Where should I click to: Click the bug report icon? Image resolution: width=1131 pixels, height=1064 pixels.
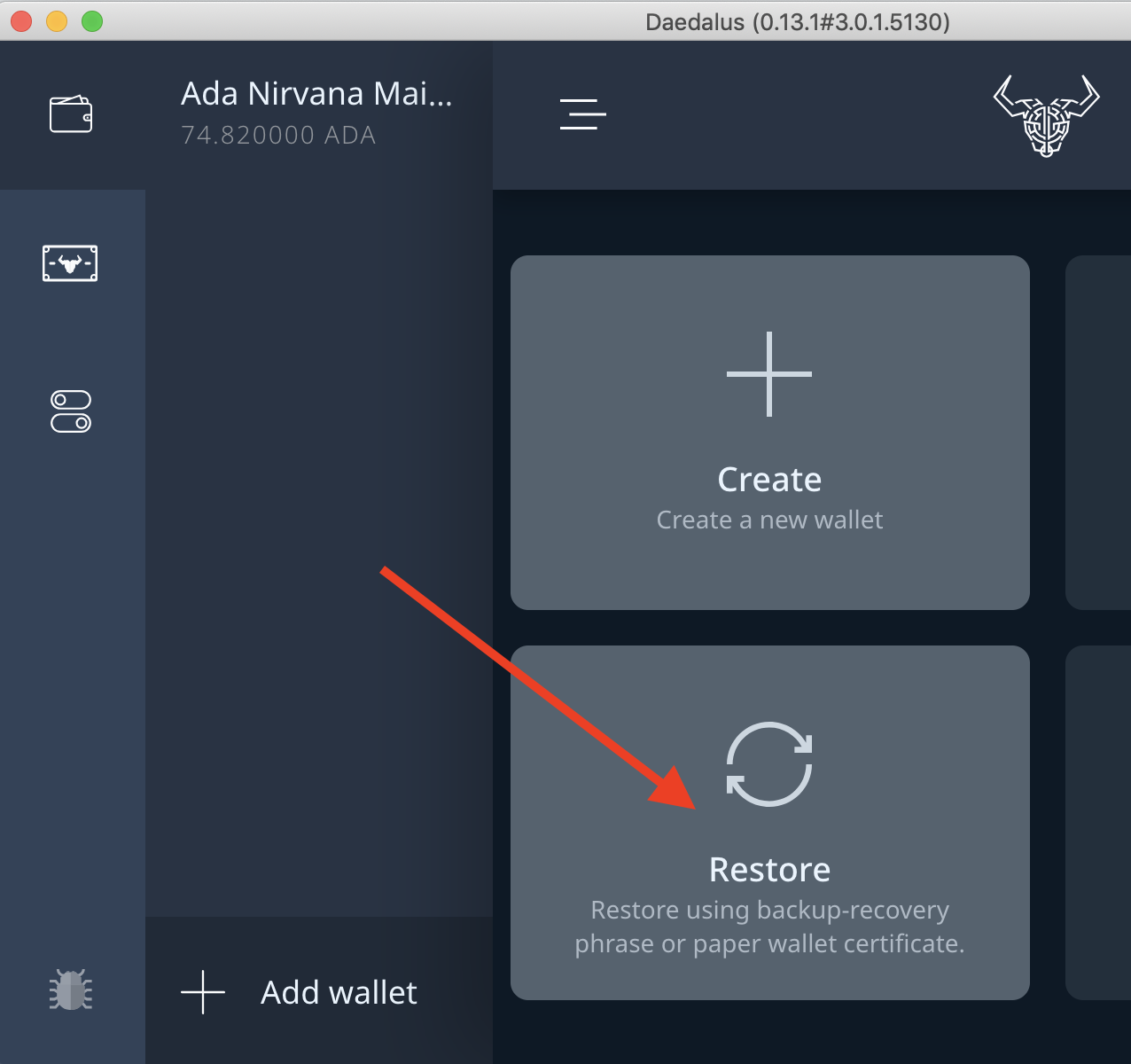(71, 990)
